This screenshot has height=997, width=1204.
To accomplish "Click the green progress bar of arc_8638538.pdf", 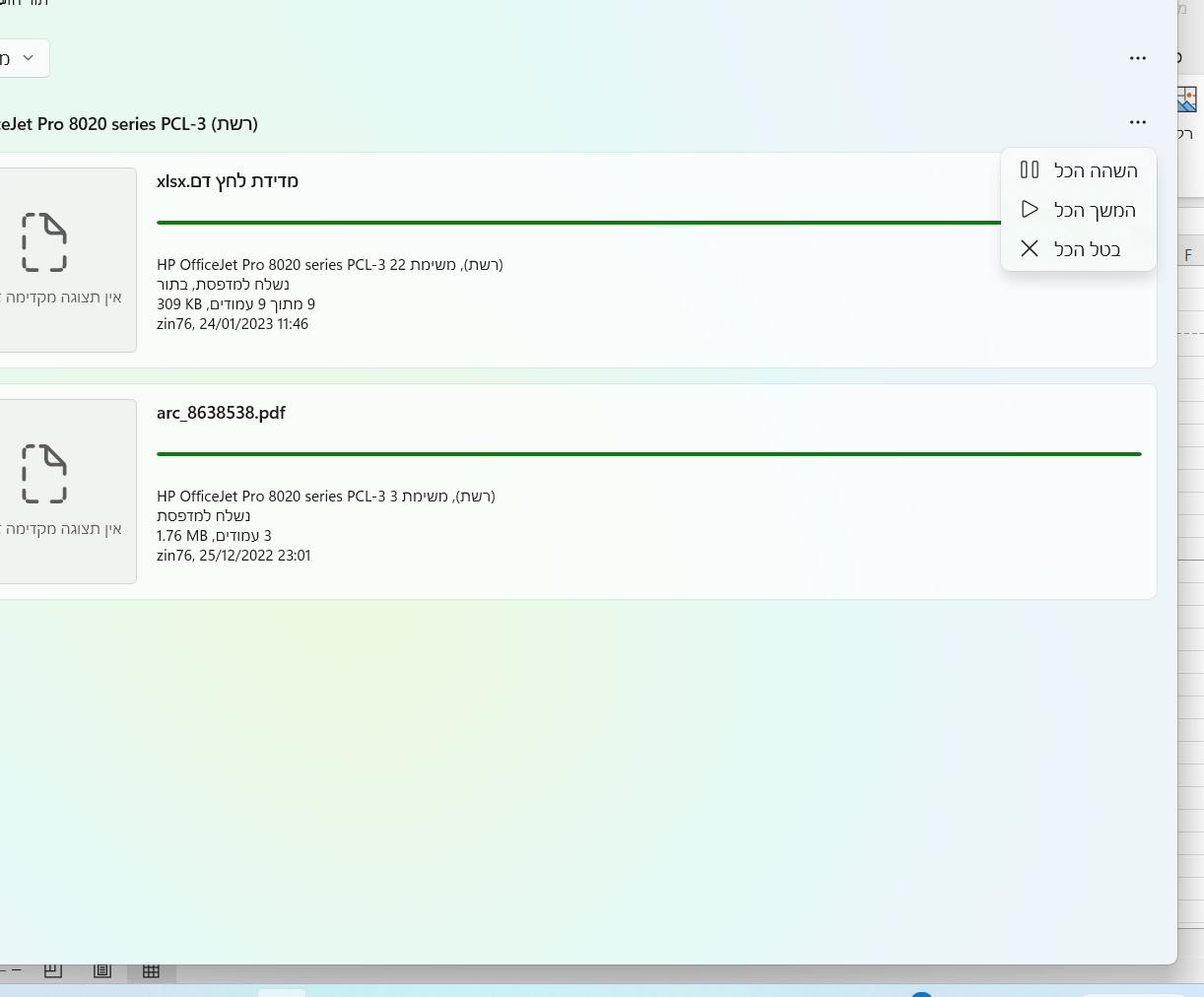I will point(648,454).
